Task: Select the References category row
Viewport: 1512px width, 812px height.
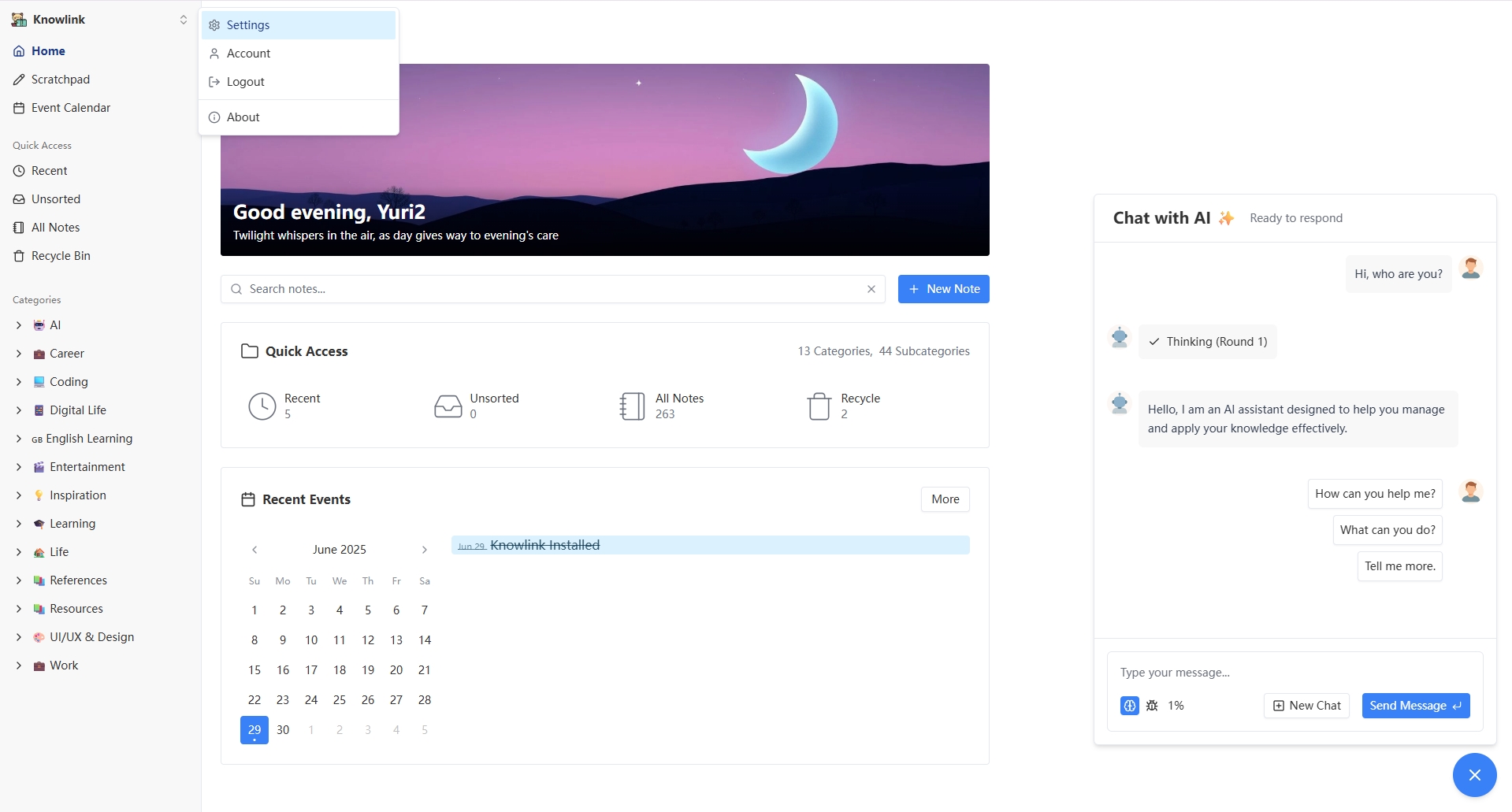Action: coord(101,580)
